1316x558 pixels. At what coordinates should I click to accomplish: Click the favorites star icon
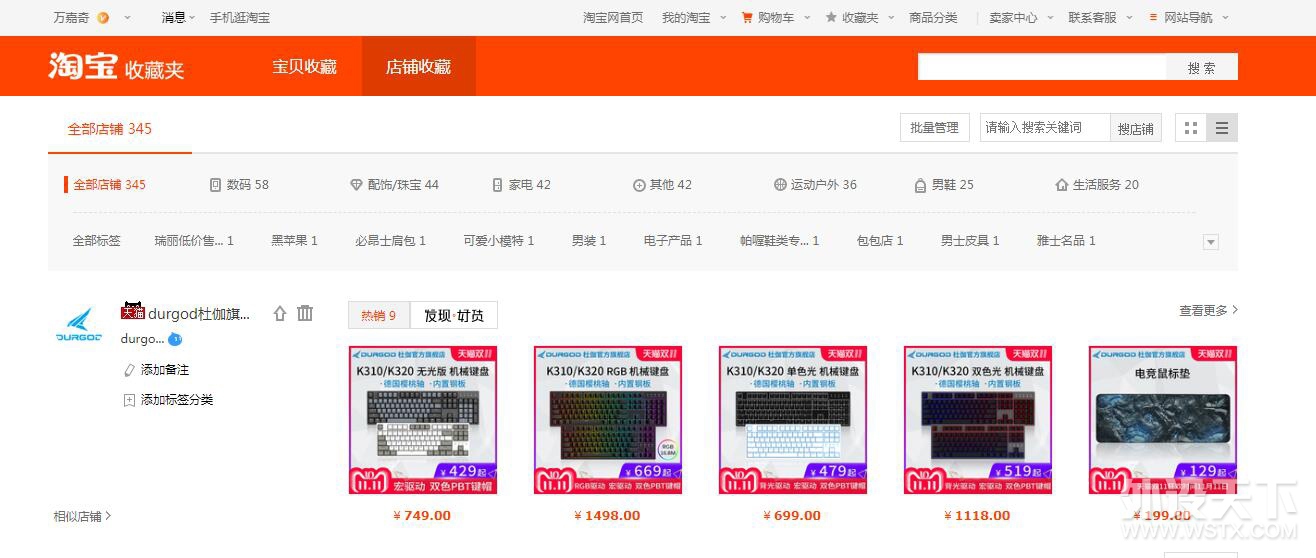coord(831,17)
